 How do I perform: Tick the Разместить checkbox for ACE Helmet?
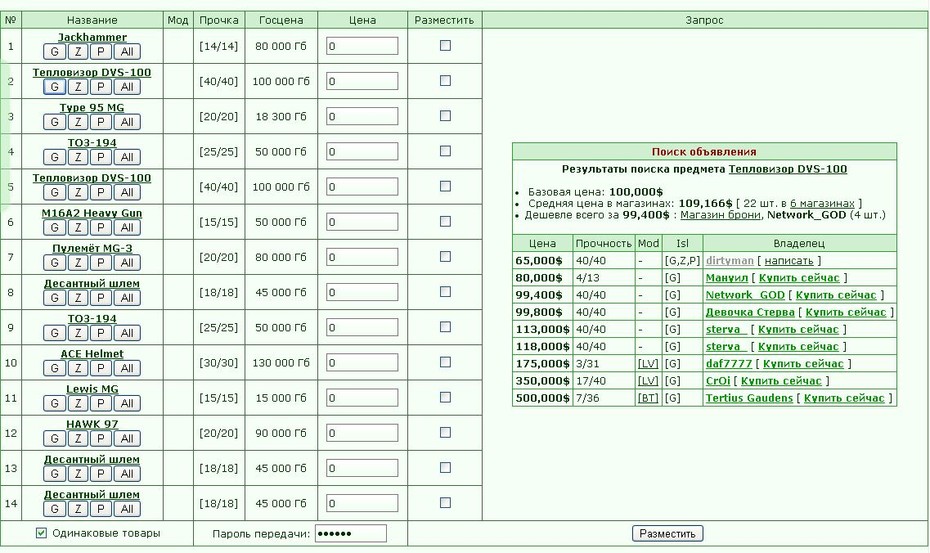tap(445, 362)
